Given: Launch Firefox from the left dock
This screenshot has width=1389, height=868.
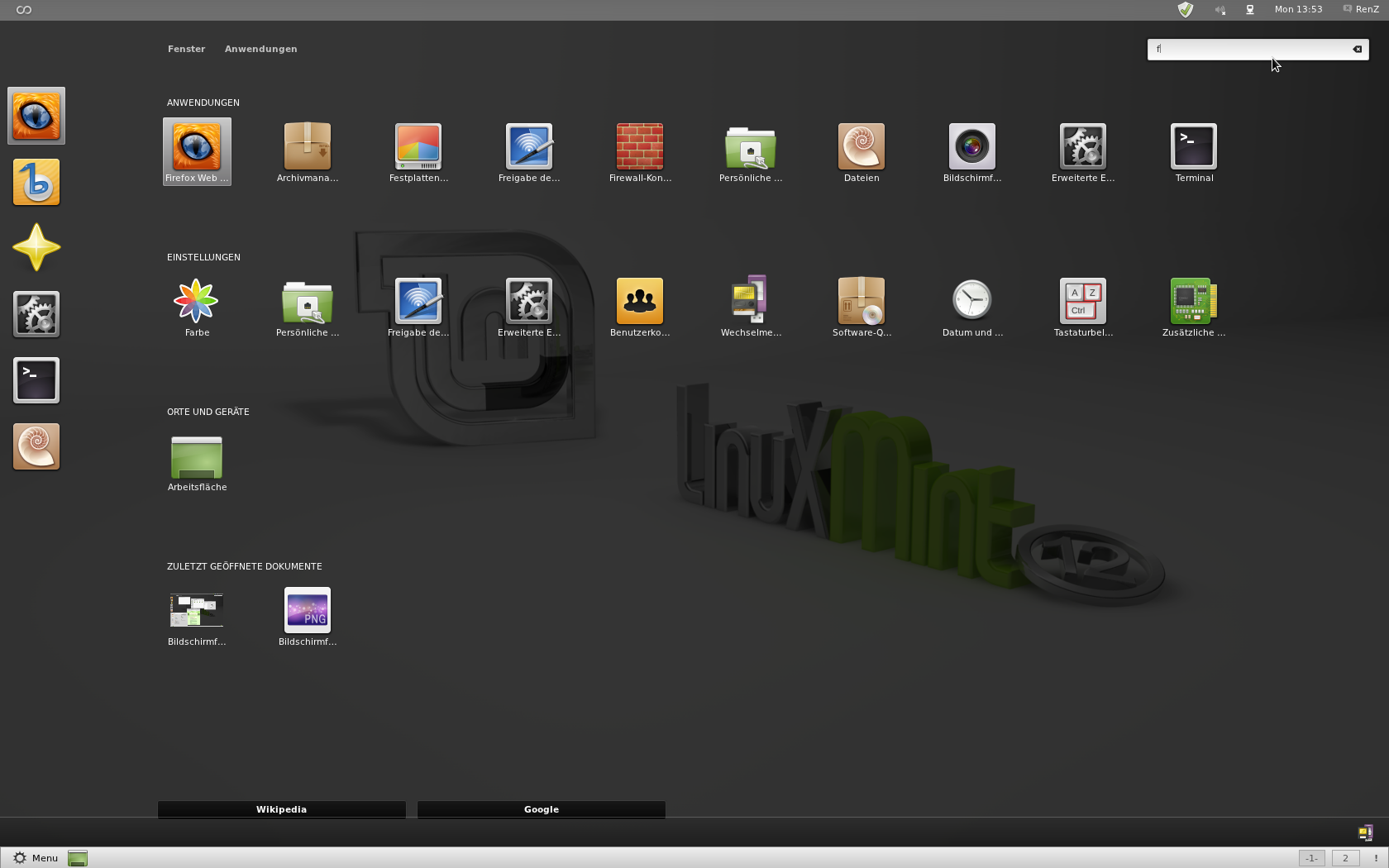Looking at the screenshot, I should tap(36, 116).
